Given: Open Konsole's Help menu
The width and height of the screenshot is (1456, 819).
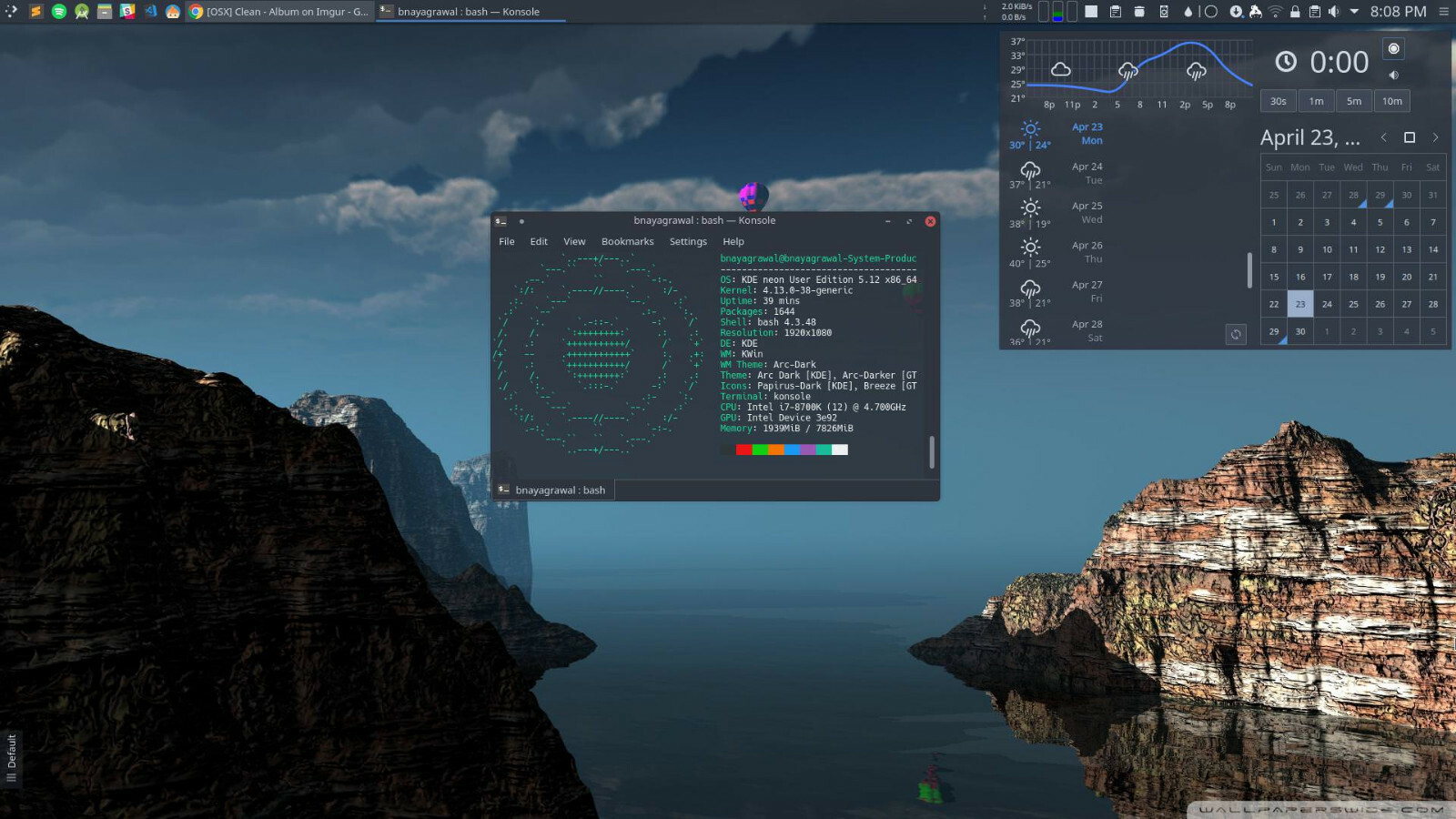Looking at the screenshot, I should click(733, 241).
